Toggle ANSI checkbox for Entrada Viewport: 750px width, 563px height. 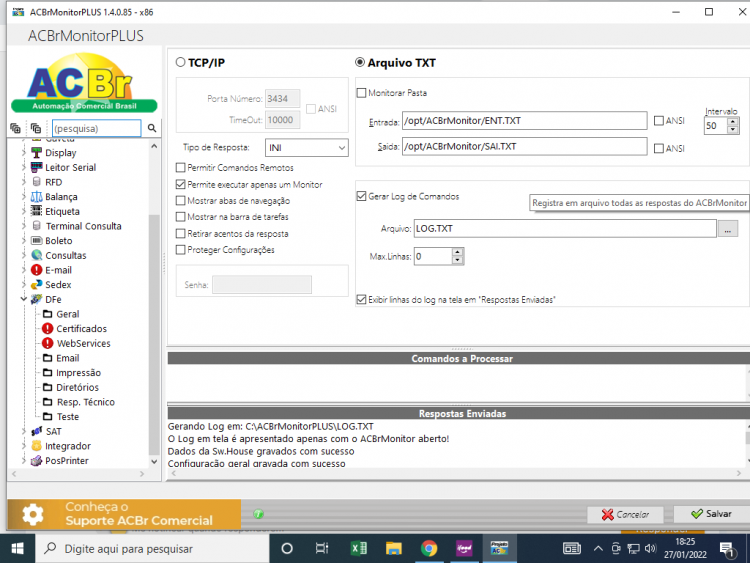pyautogui.click(x=659, y=121)
